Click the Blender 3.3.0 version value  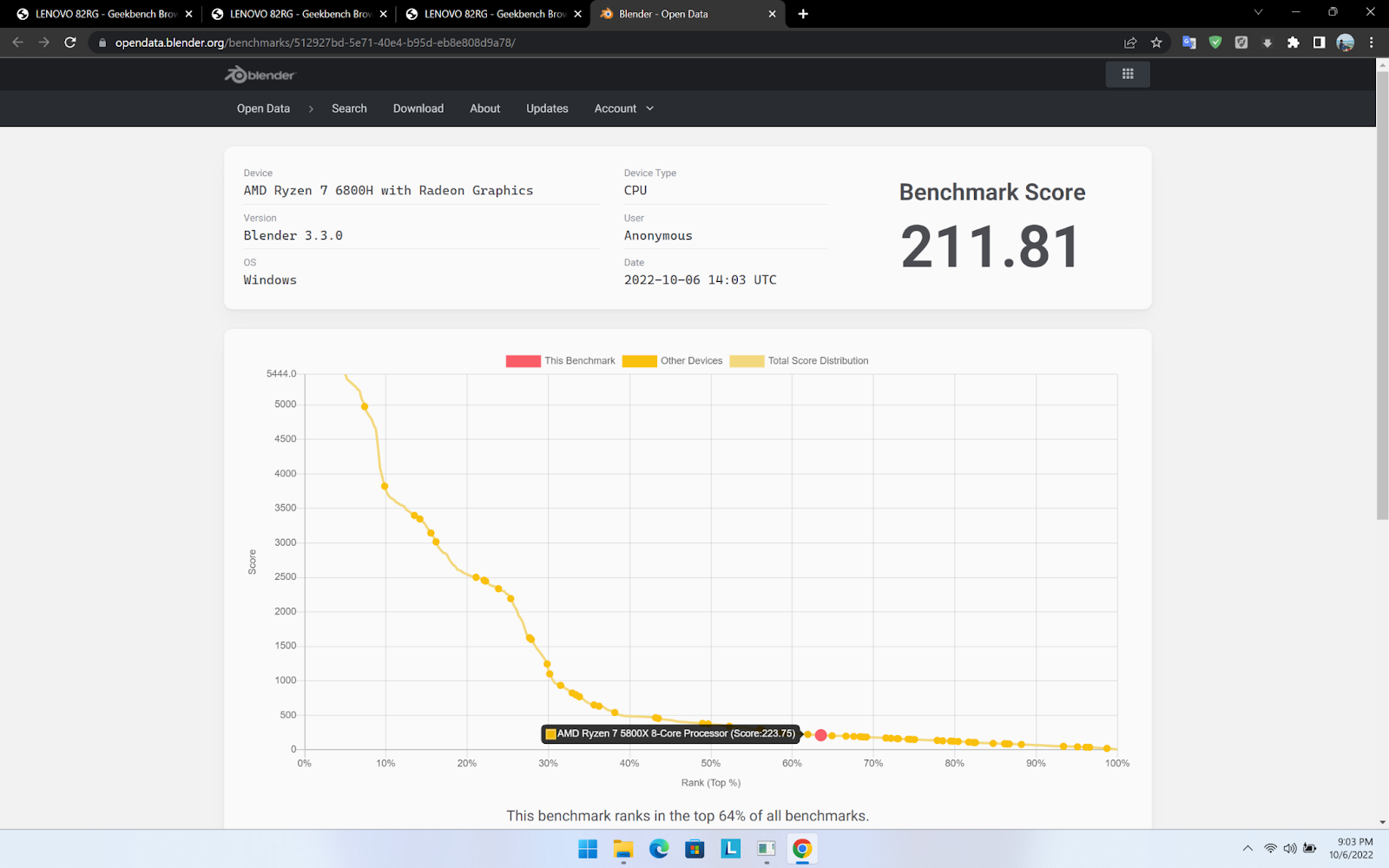point(293,235)
